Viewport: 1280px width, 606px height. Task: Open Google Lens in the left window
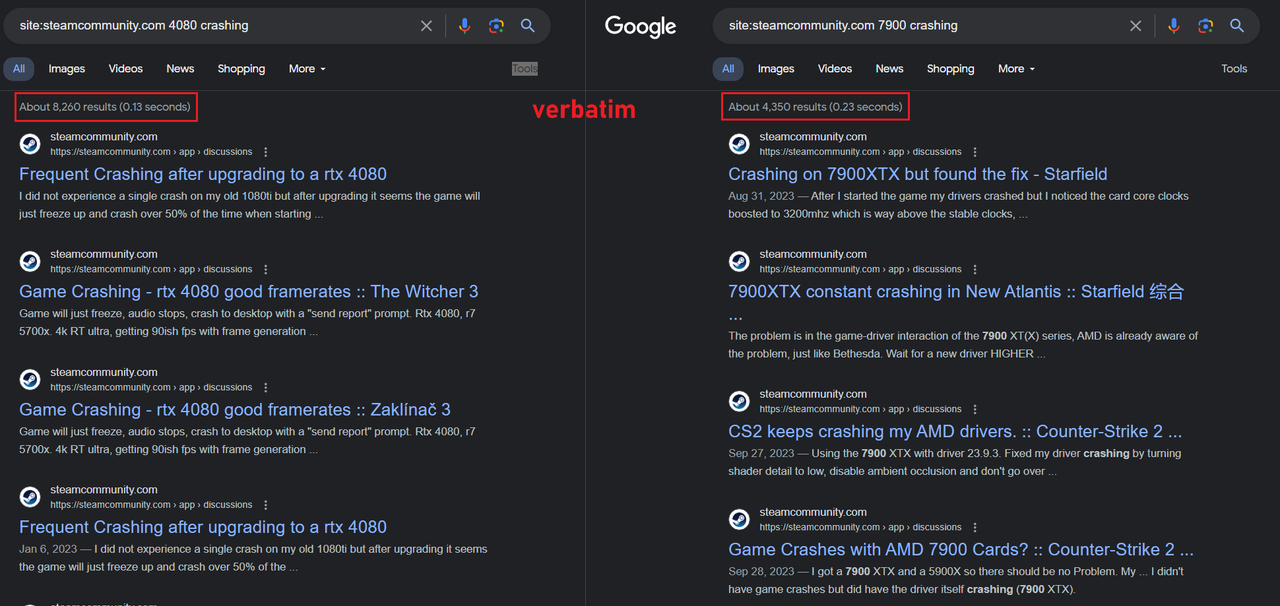tap(496, 26)
